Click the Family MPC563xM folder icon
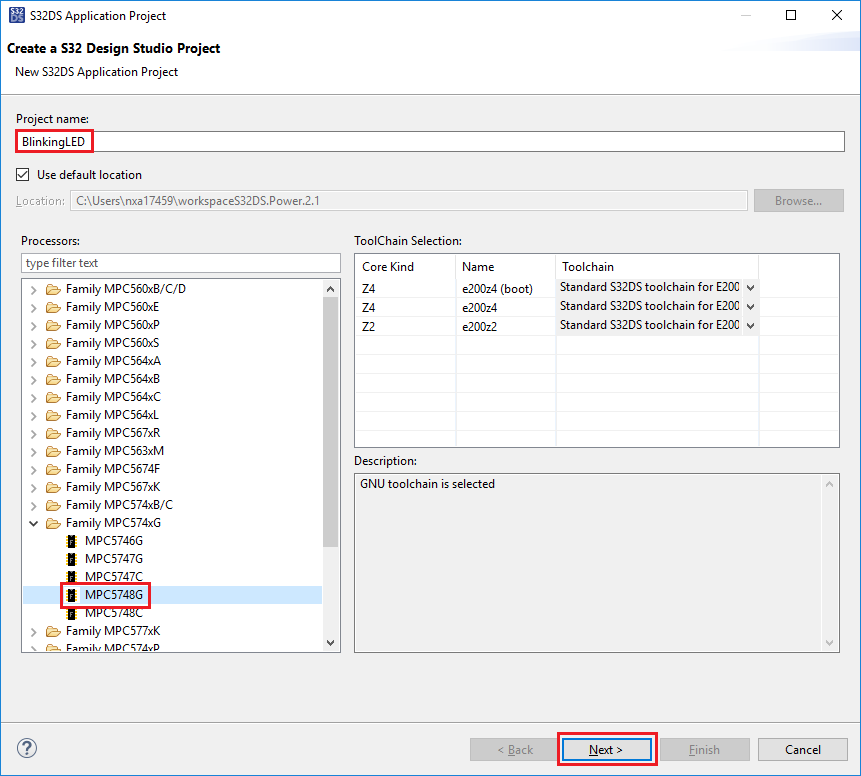861x776 pixels. point(53,451)
